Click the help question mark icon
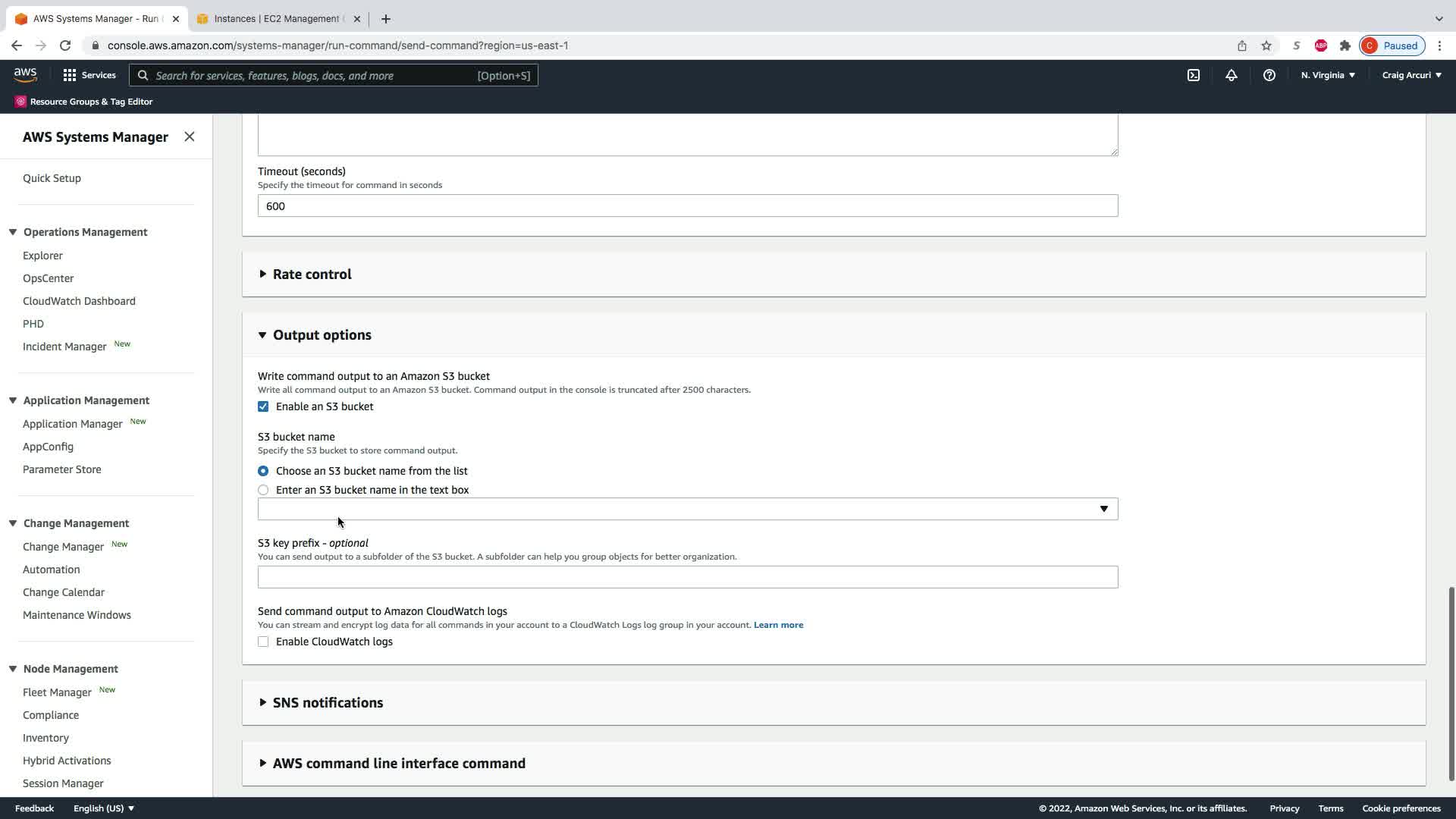This screenshot has width=1456, height=819. 1269,75
